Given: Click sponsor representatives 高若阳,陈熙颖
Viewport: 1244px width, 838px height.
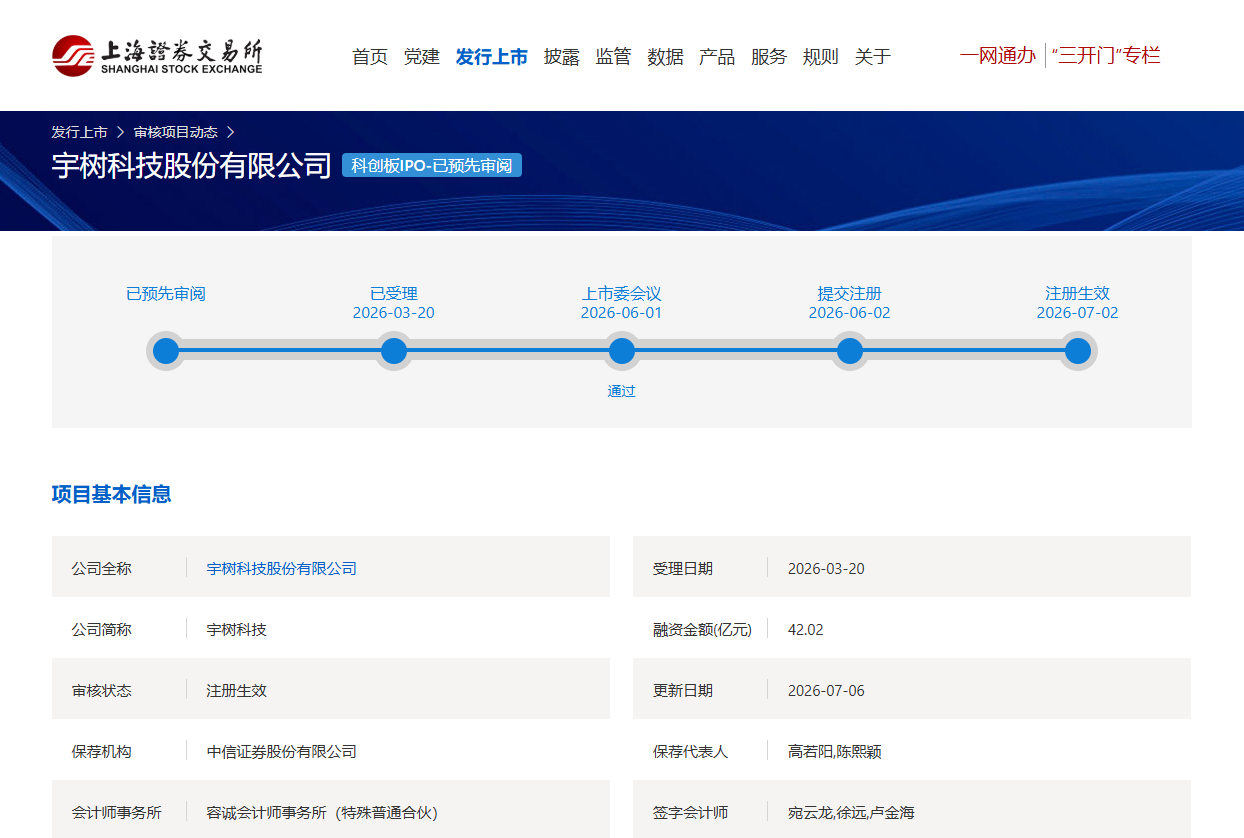Looking at the screenshot, I should (835, 751).
